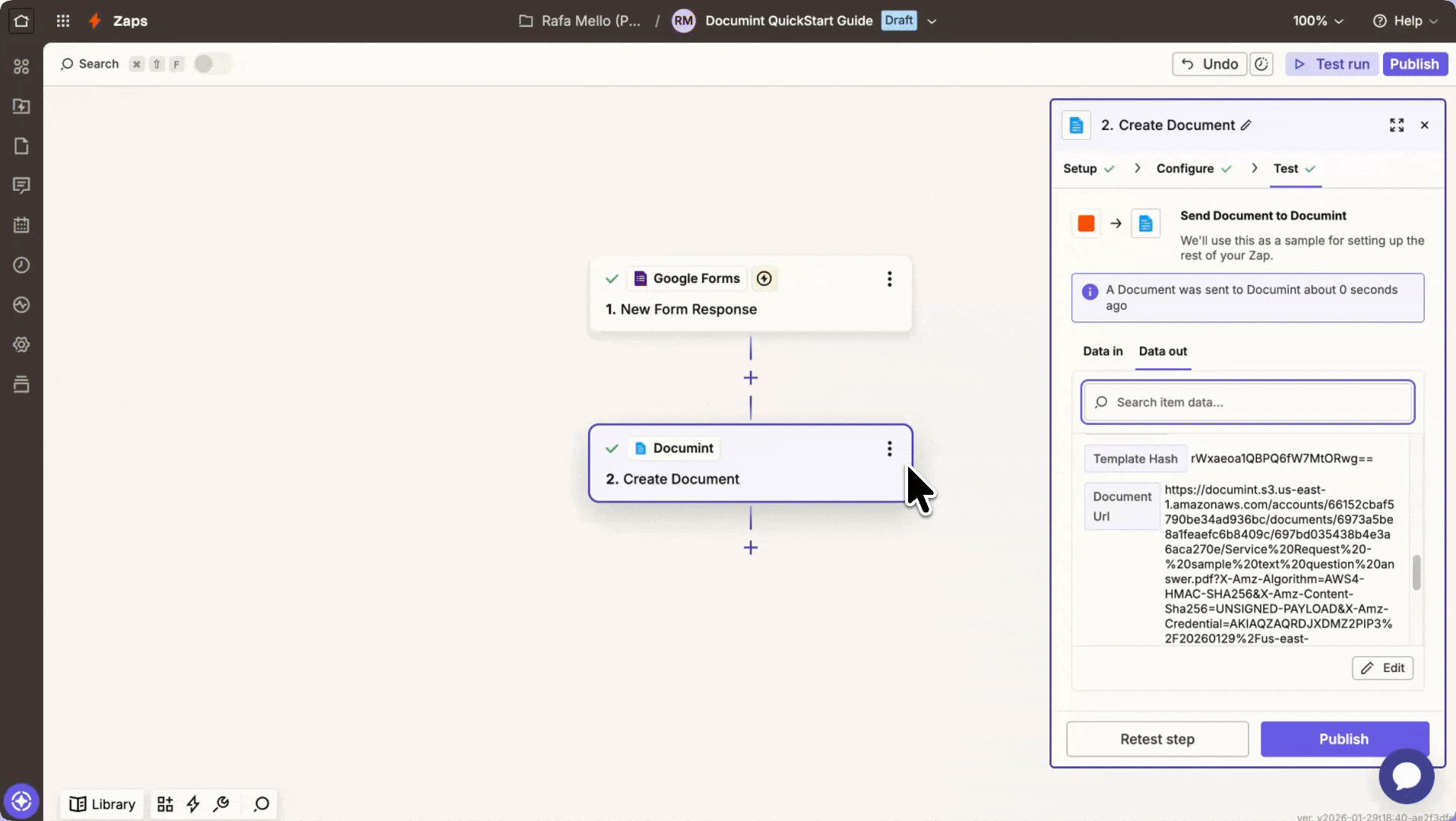Click the Retest step button
This screenshot has height=821, width=1456.
tap(1157, 739)
